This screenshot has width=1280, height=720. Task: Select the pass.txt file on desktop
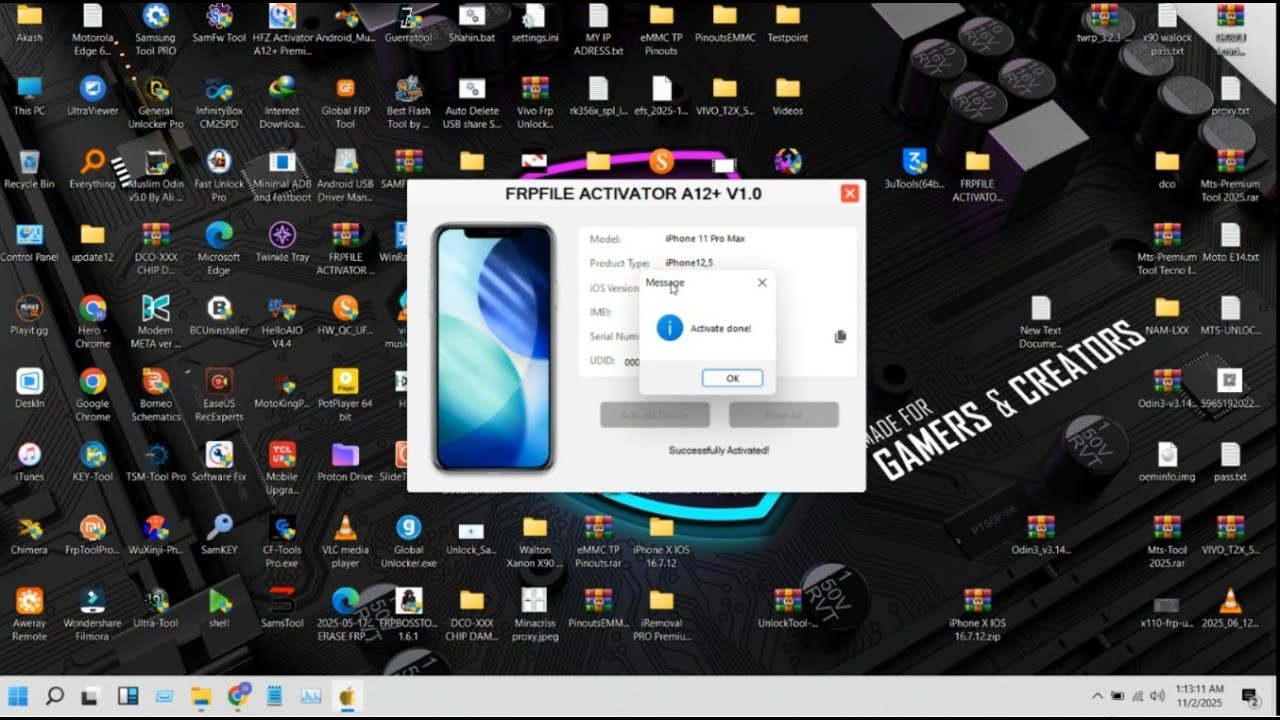1230,462
